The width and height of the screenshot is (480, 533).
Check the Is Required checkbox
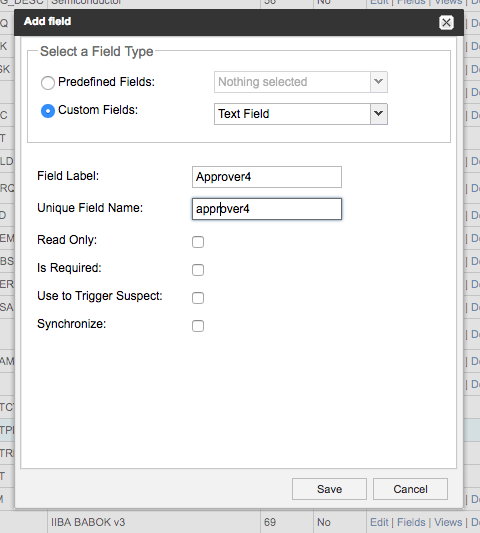point(198,270)
